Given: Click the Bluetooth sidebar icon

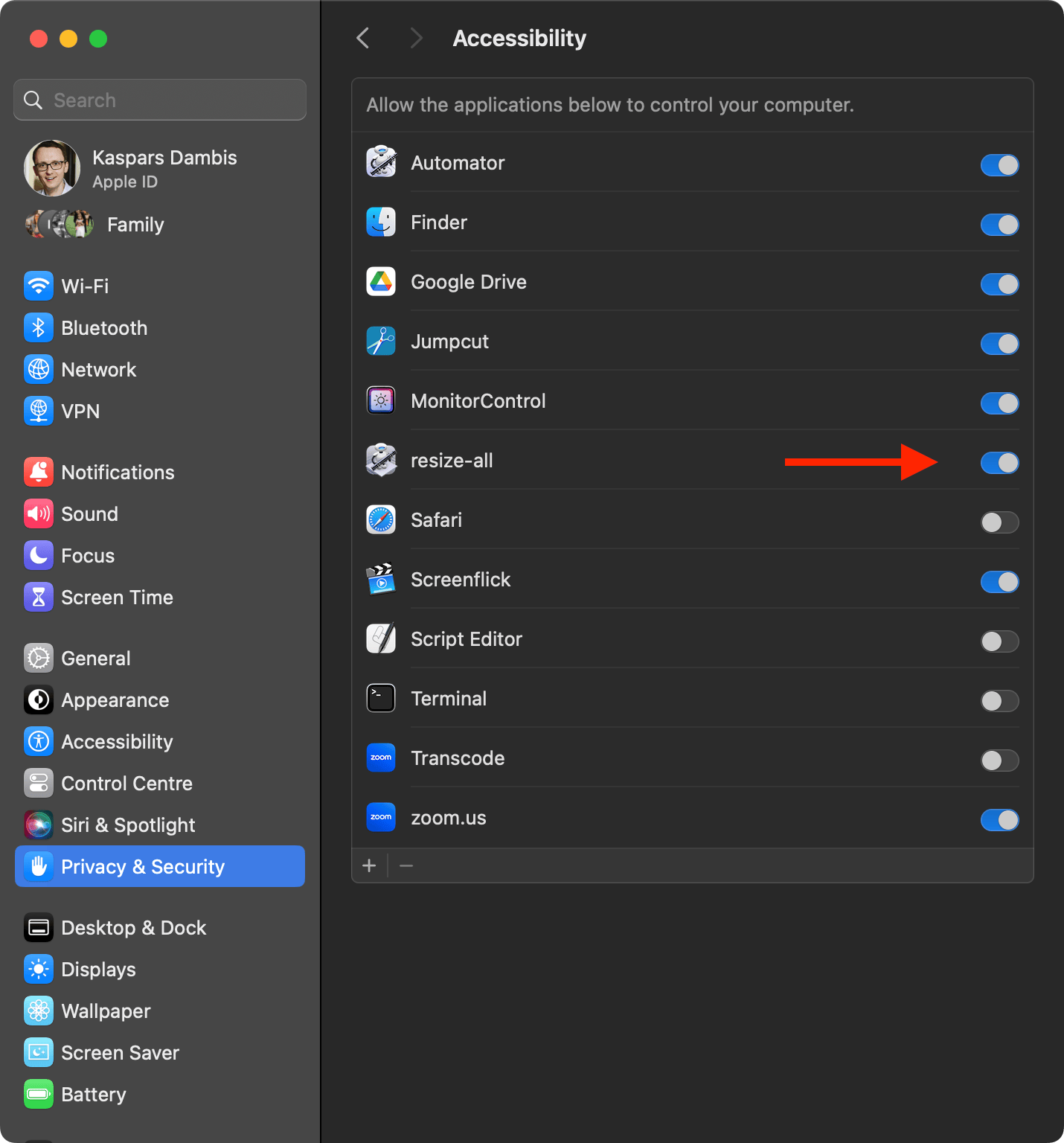Looking at the screenshot, I should pos(39,327).
